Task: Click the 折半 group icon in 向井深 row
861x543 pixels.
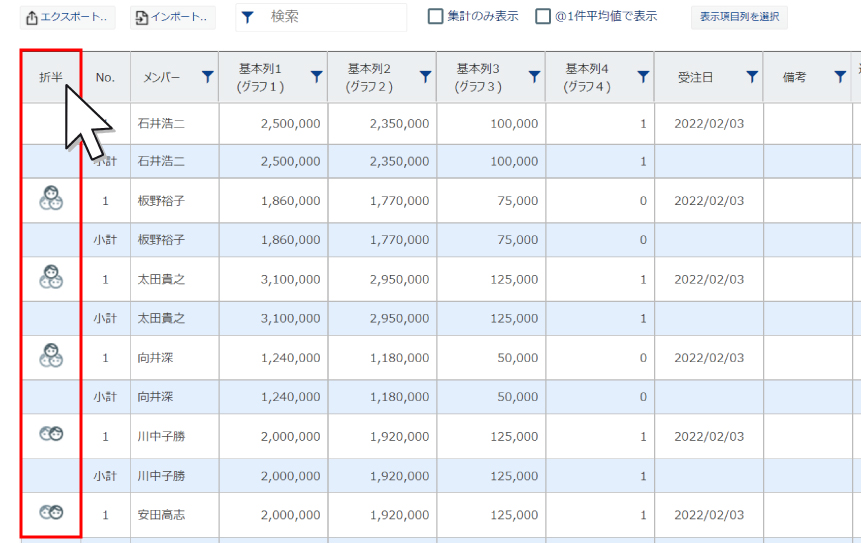Action: [x=51, y=356]
